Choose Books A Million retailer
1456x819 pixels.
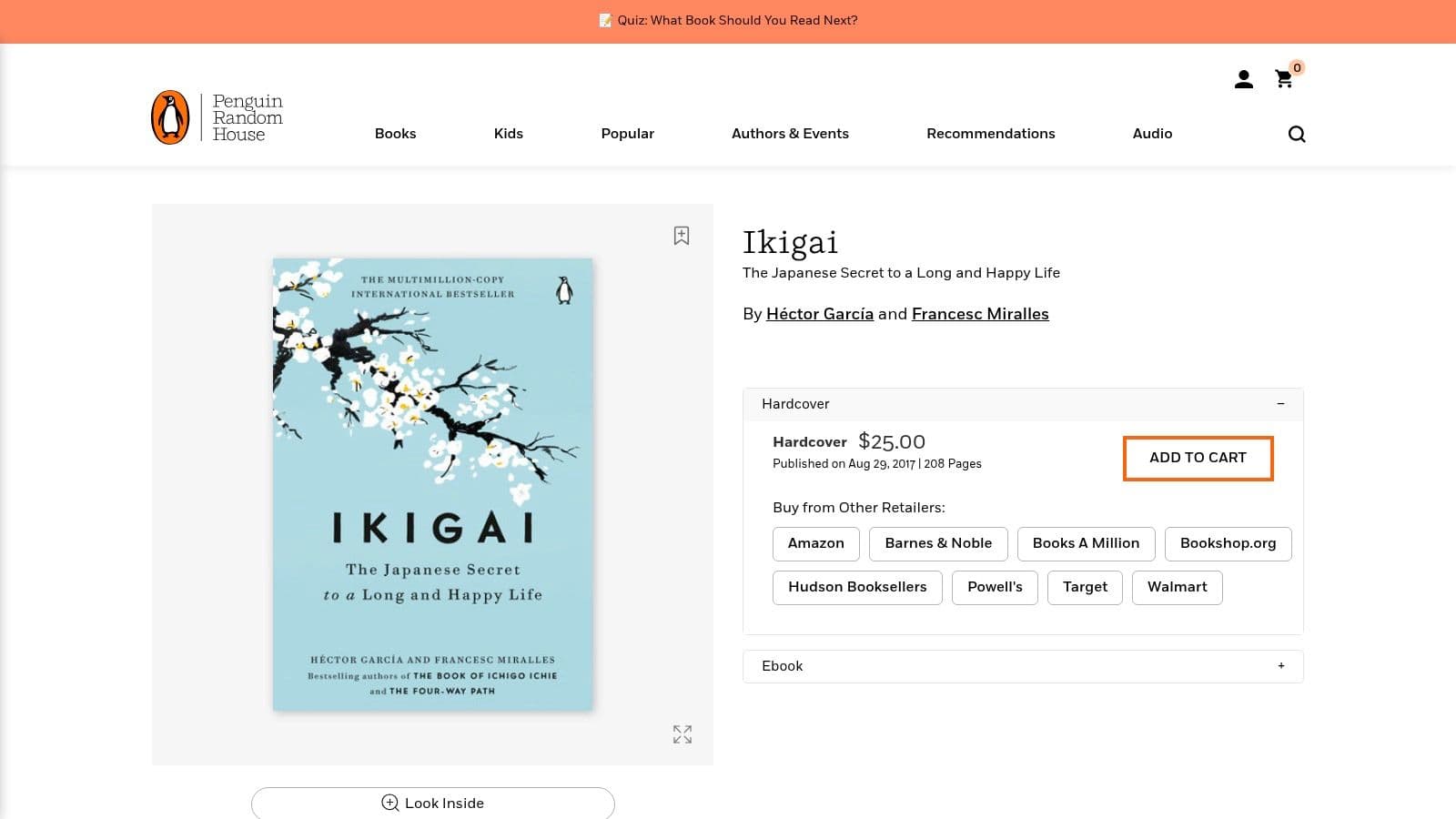1086,543
